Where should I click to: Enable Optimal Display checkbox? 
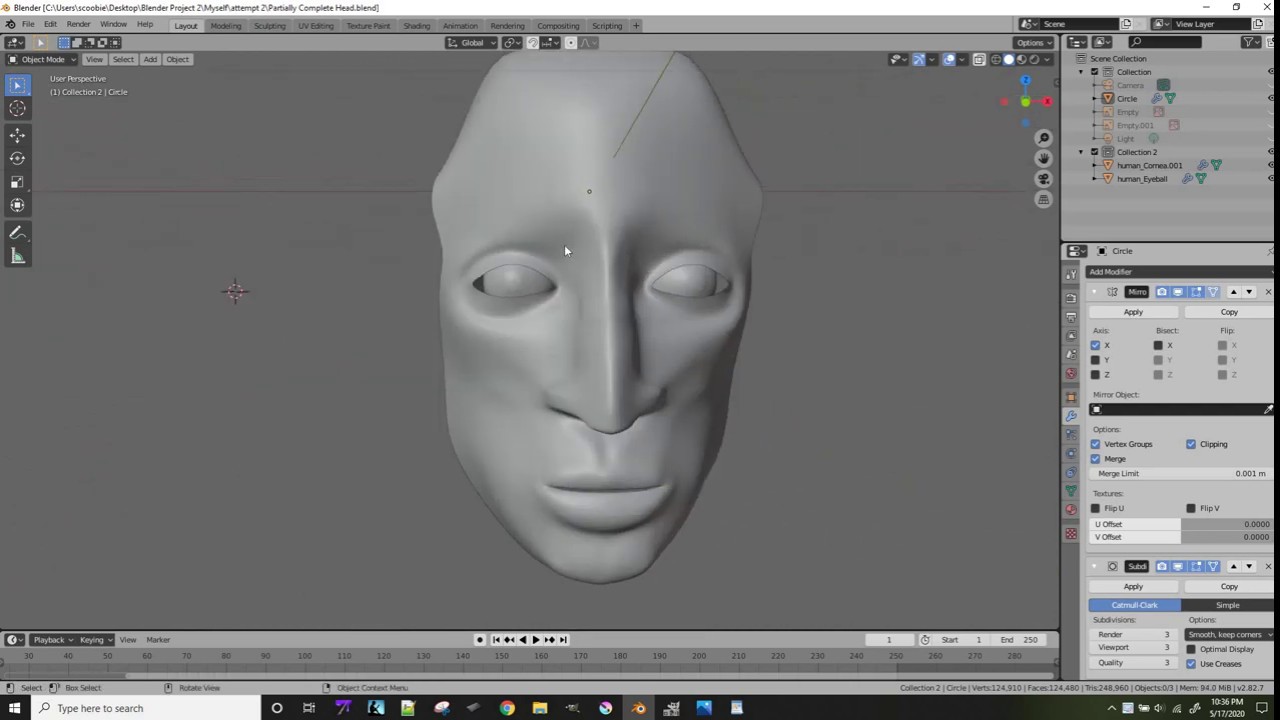(1191, 649)
